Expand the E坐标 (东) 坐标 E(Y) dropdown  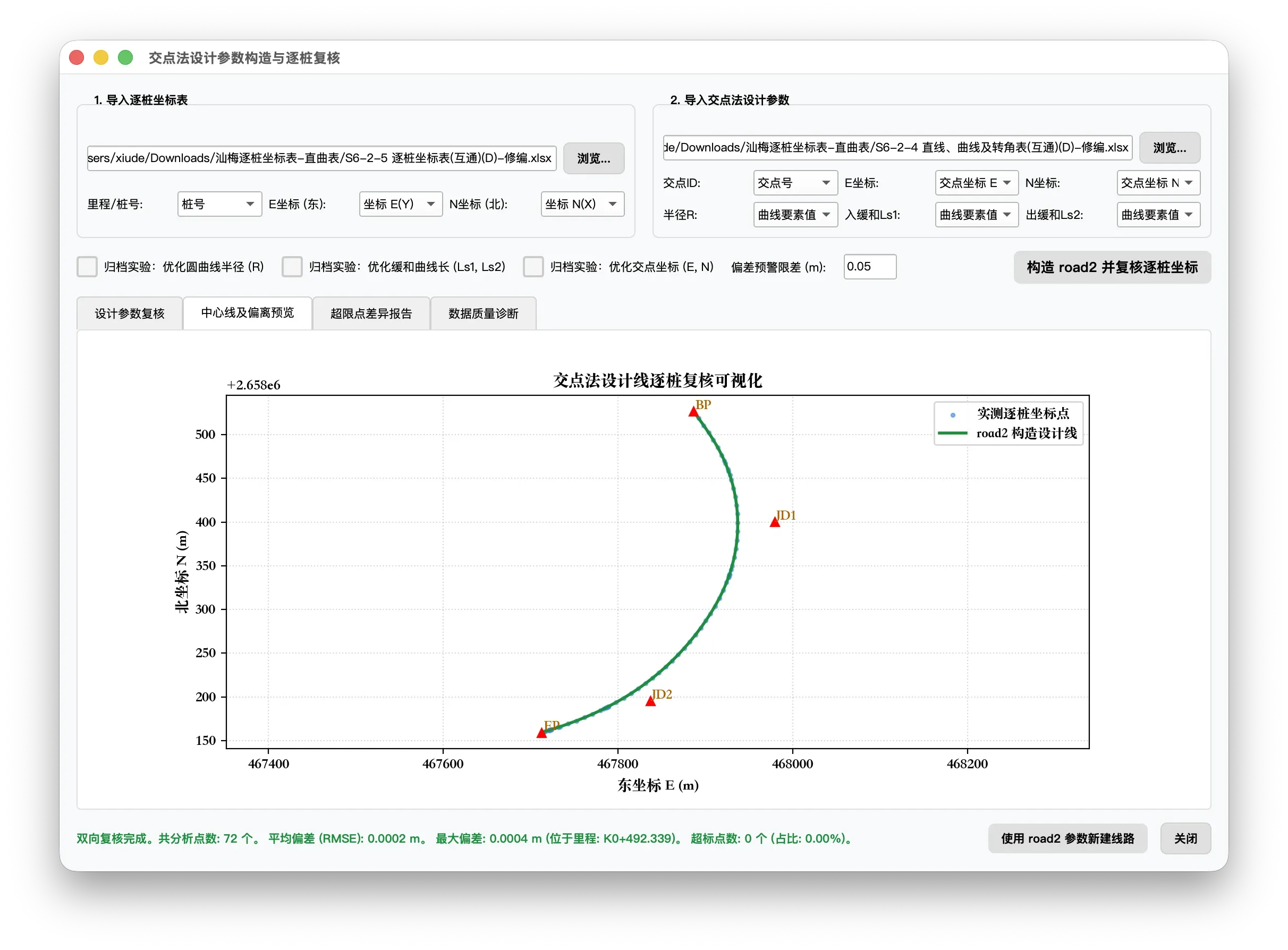(401, 204)
